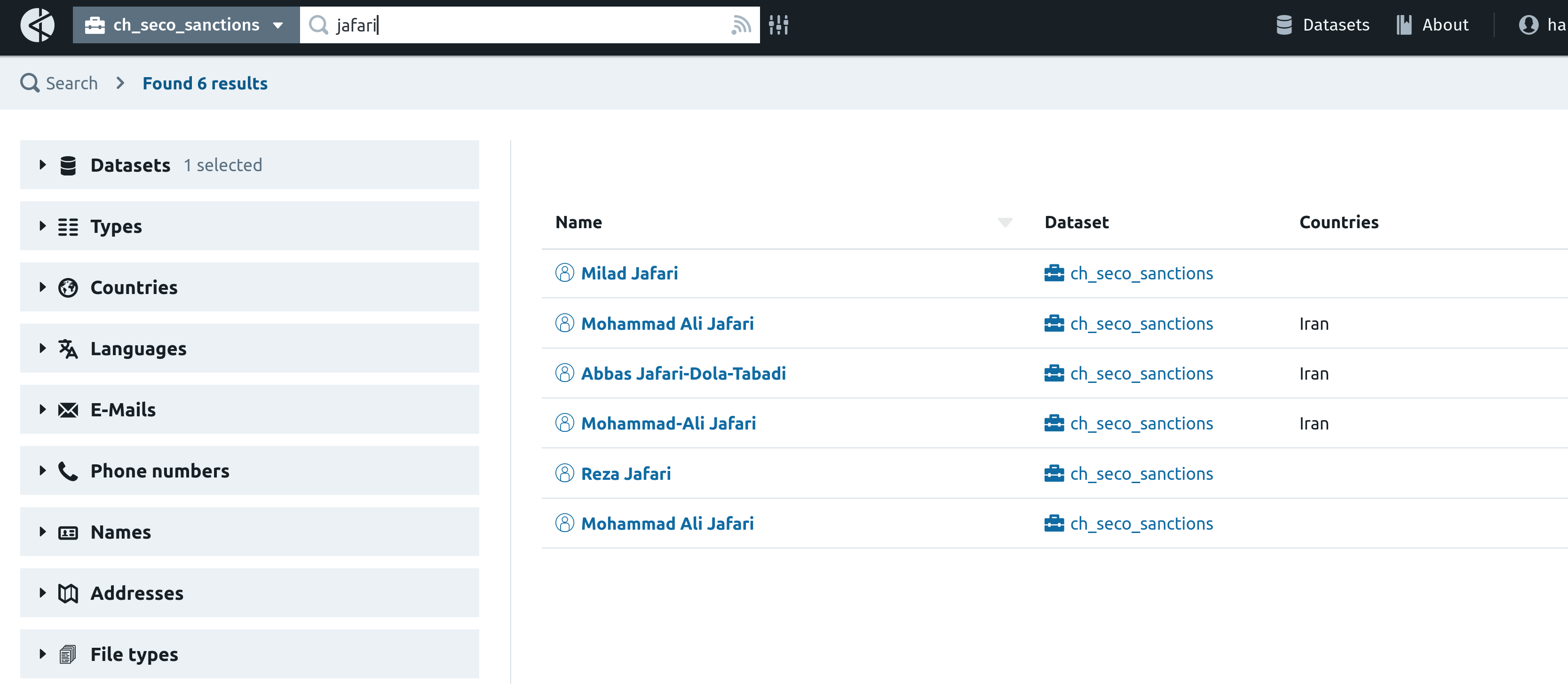
Task: Click the application logo in top-left corner
Action: click(x=37, y=25)
